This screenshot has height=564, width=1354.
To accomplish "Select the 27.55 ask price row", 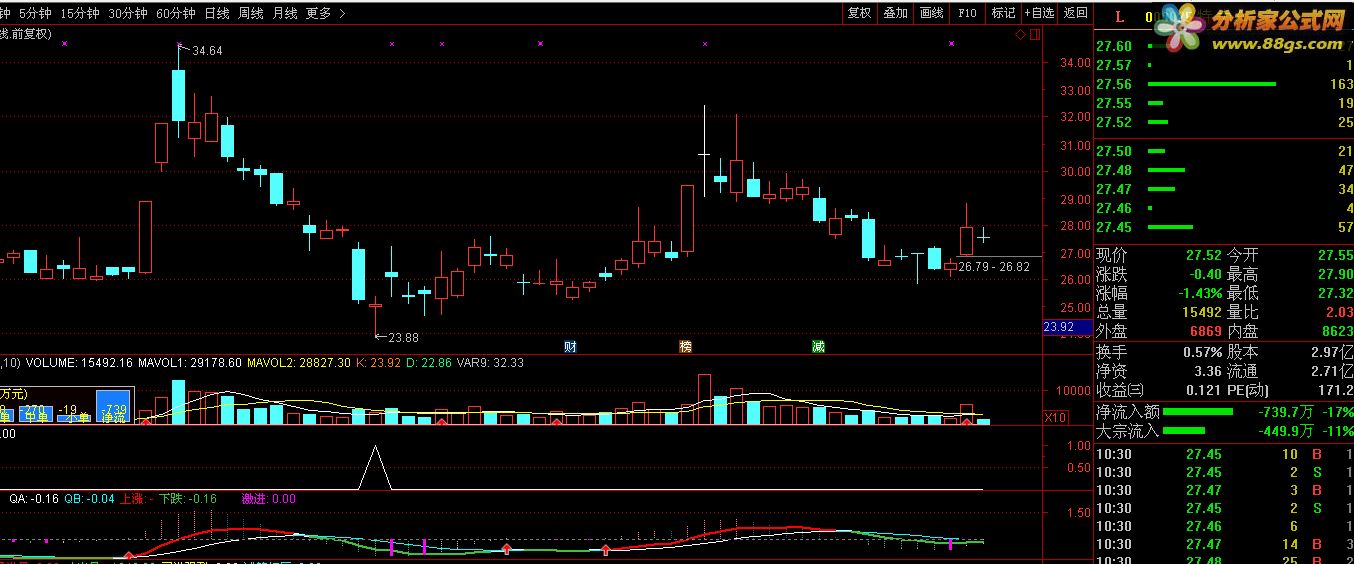I will point(1224,103).
